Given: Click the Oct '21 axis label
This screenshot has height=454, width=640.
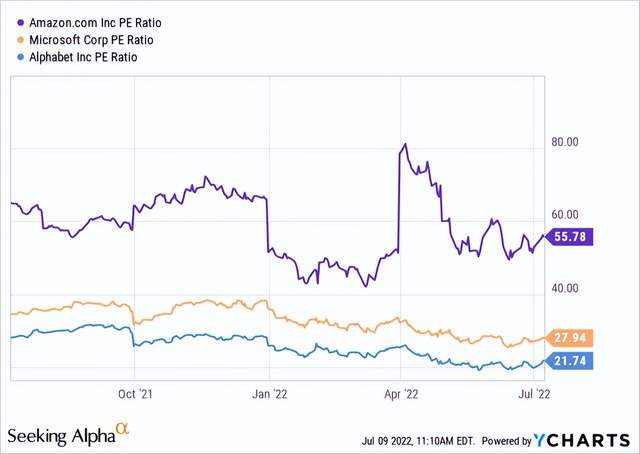Looking at the screenshot, I should click(x=135, y=394).
